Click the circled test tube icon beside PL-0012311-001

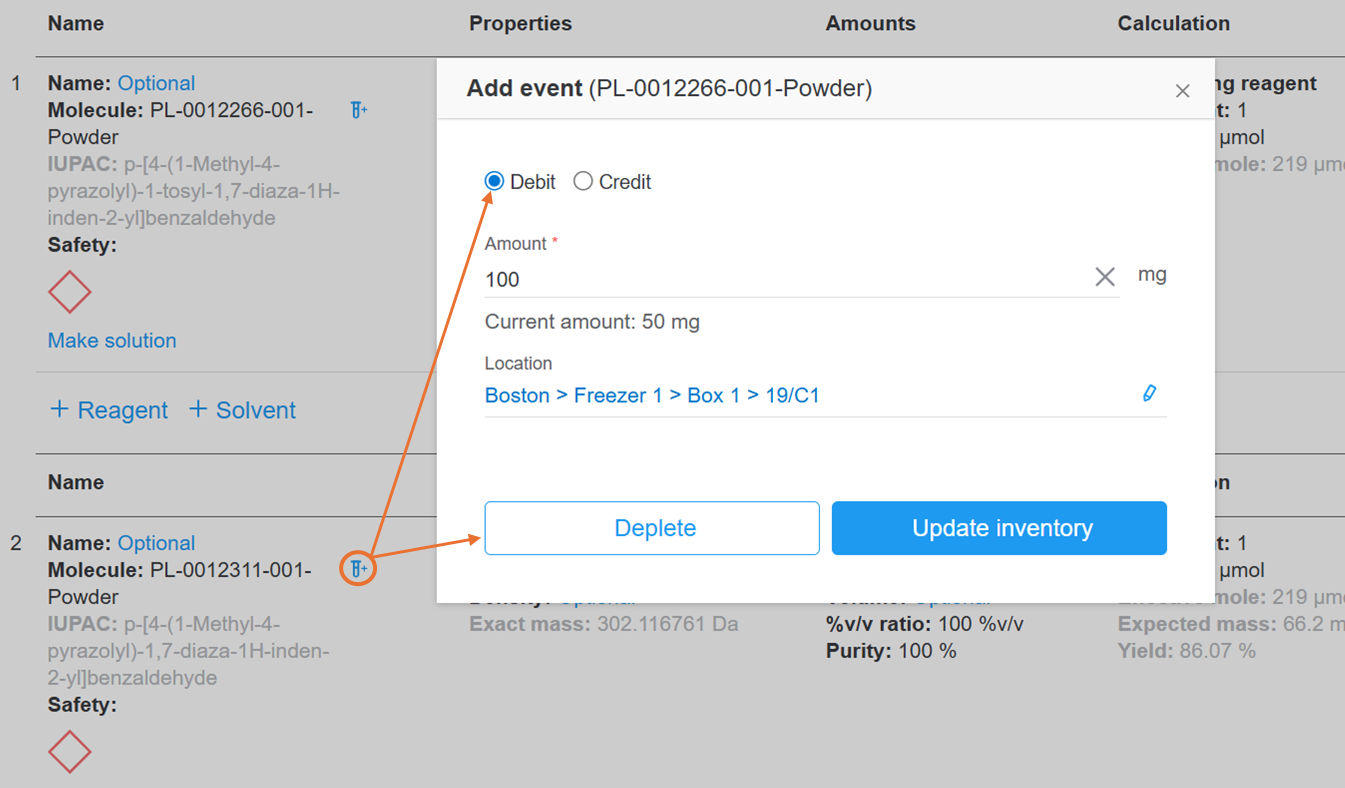tap(357, 568)
